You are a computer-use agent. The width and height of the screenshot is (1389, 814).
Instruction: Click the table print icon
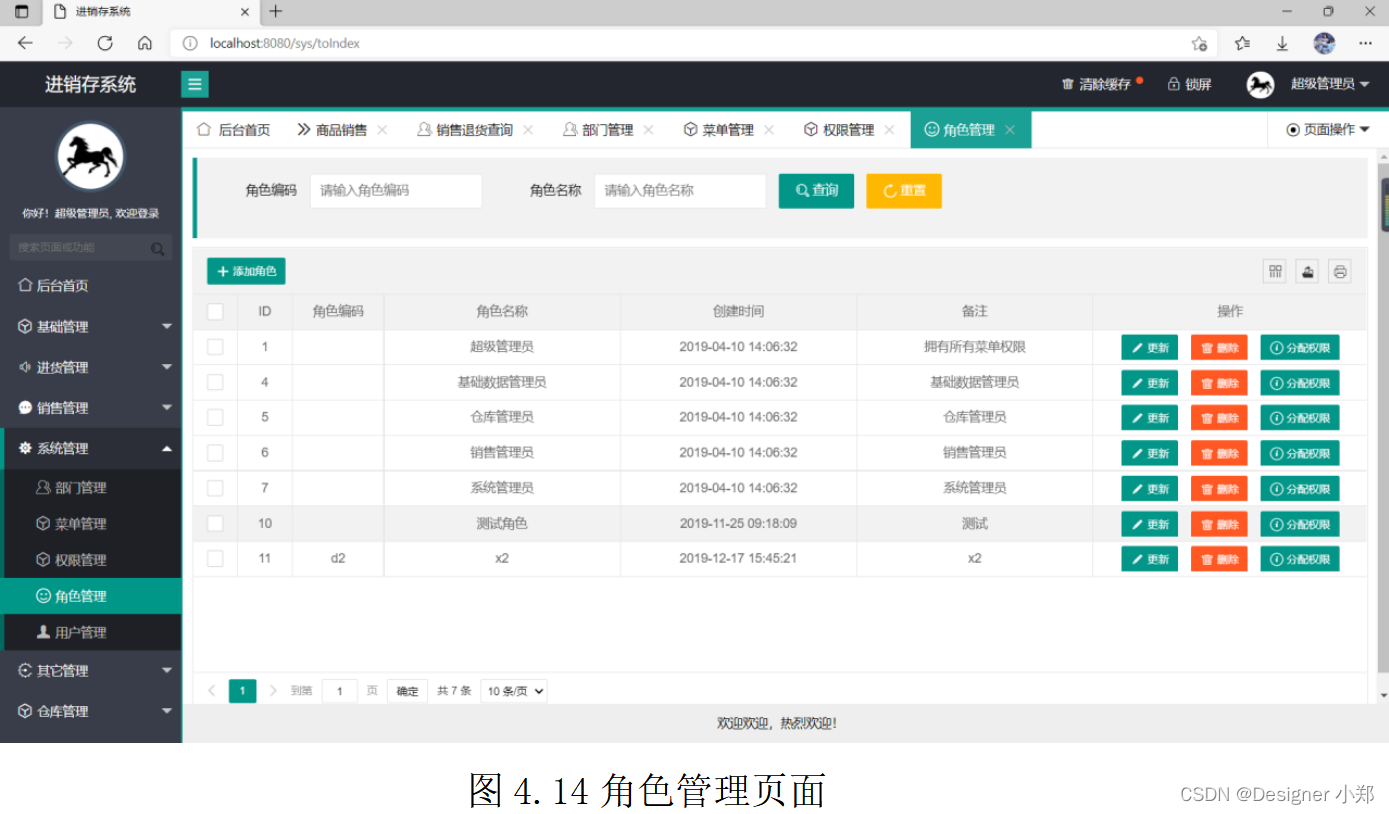click(1340, 271)
